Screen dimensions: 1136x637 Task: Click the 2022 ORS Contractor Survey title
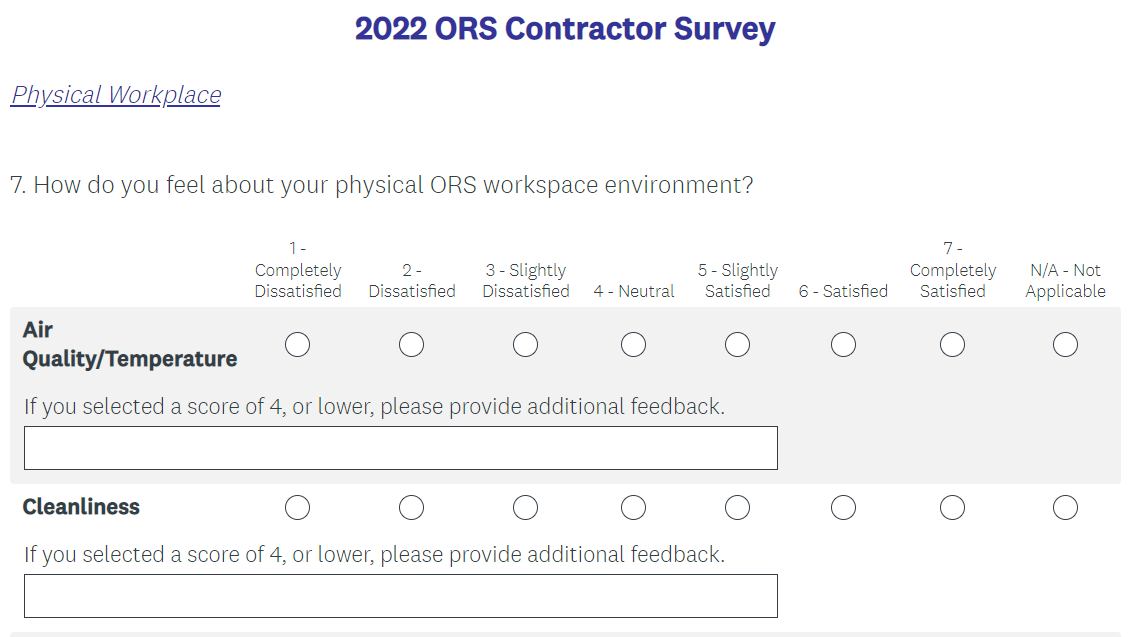(565, 29)
